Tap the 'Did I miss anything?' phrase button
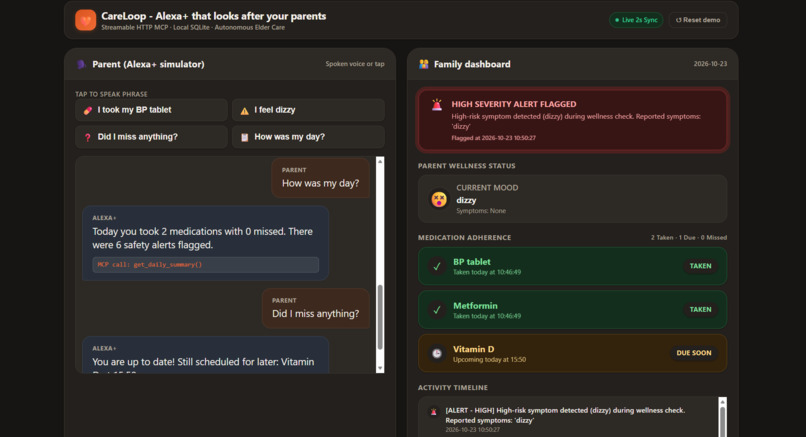This screenshot has height=437, width=806. [x=151, y=137]
